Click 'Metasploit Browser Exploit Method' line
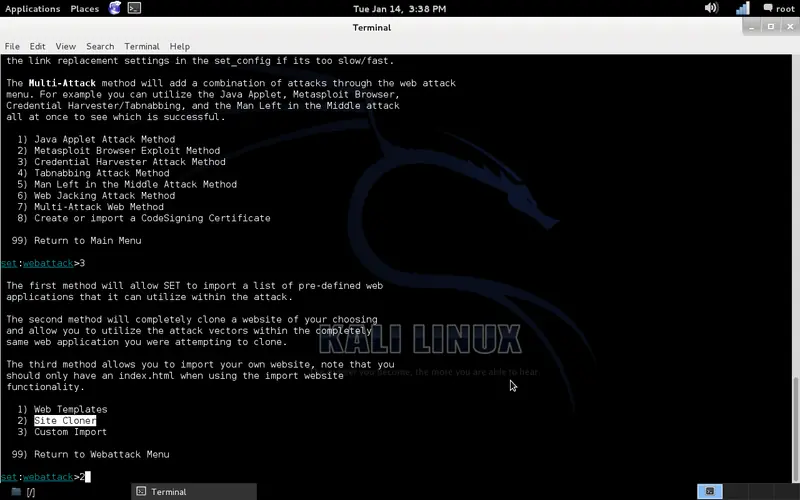Image resolution: width=800 pixels, height=500 pixels. pyautogui.click(x=127, y=151)
